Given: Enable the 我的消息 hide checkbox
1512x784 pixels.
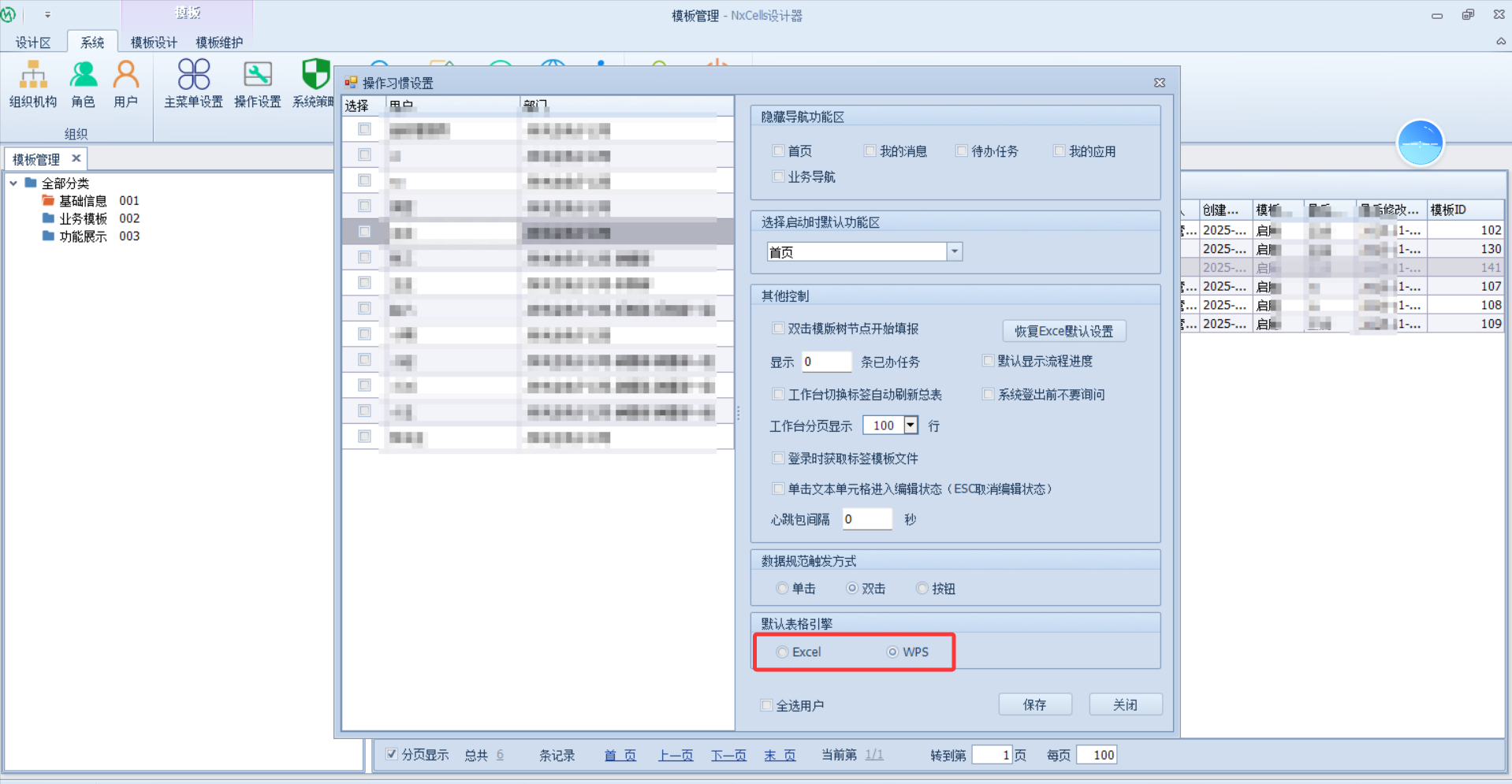Looking at the screenshot, I should coord(870,150).
